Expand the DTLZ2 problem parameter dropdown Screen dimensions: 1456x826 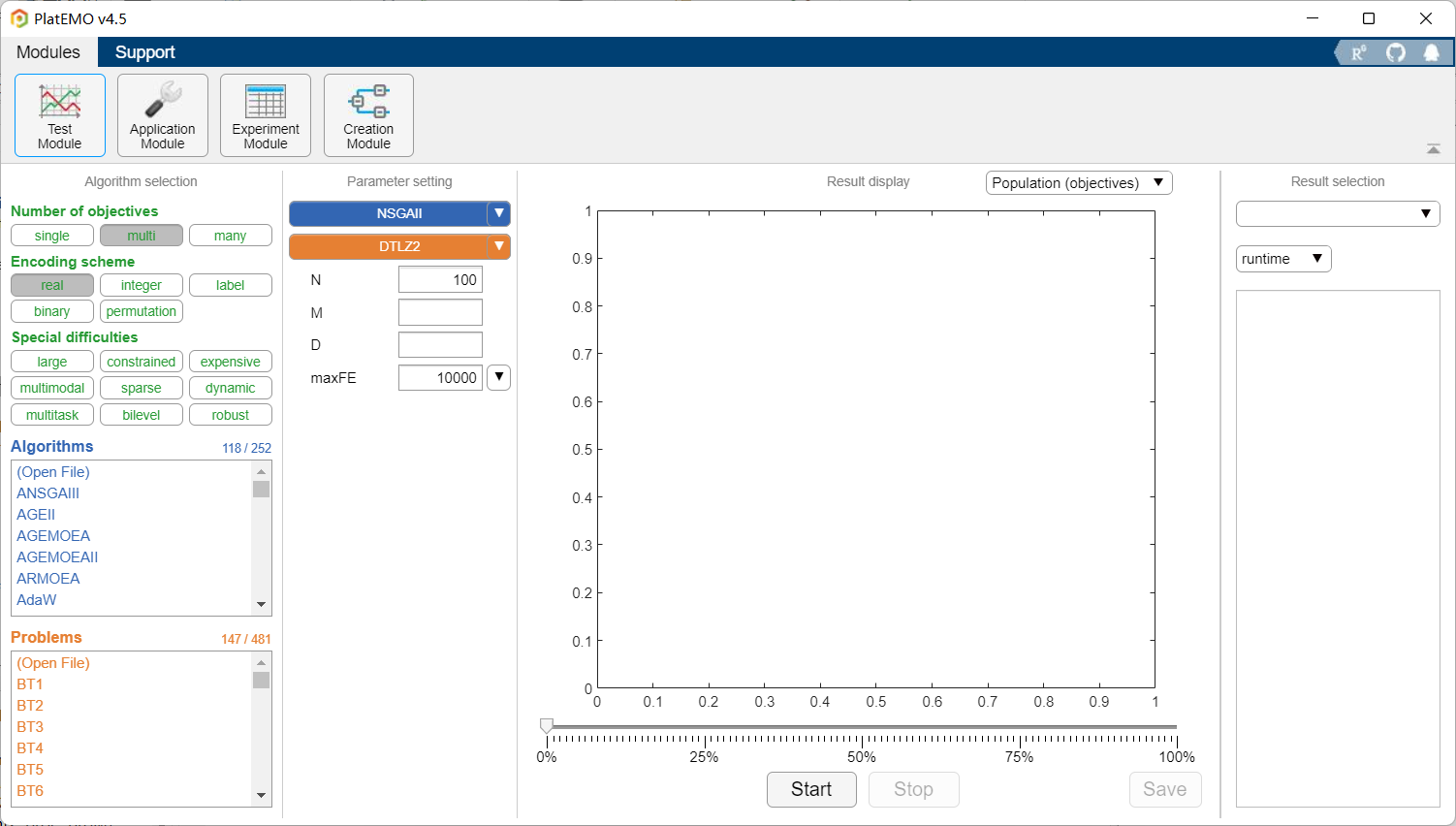coord(499,246)
